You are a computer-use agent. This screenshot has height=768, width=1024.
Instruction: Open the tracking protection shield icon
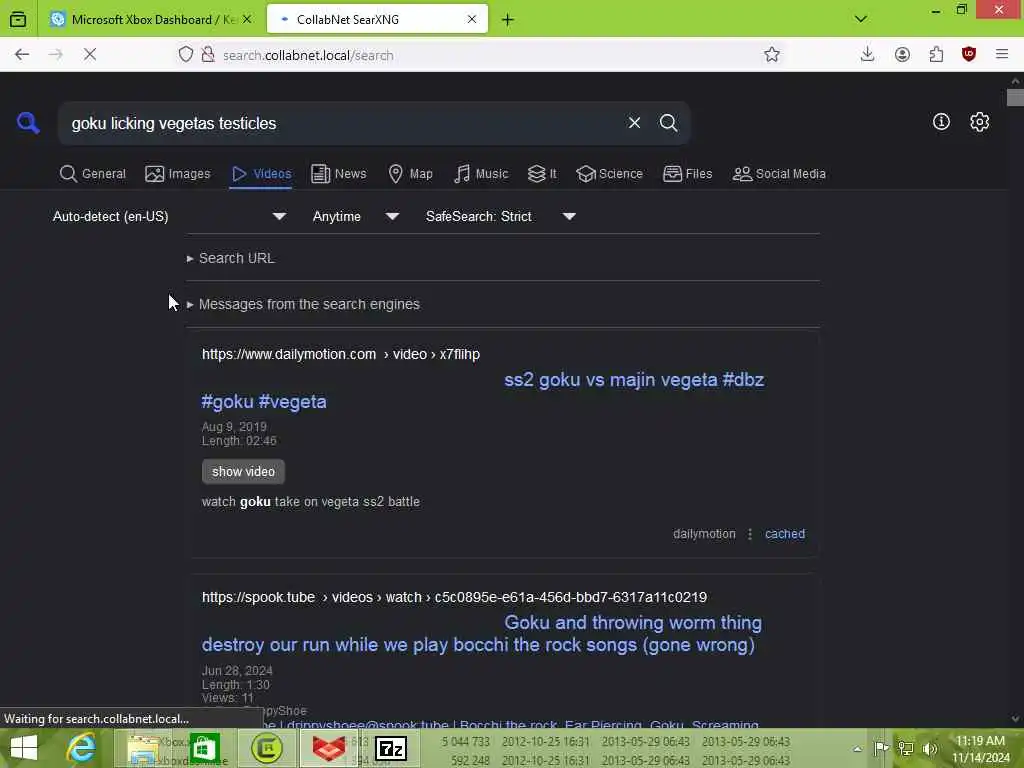click(186, 54)
